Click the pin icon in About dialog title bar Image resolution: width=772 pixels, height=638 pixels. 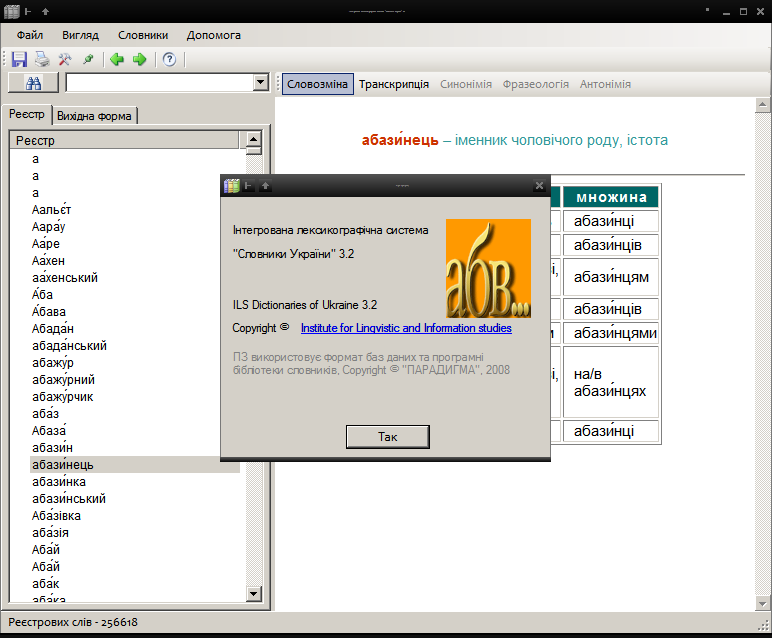tap(249, 186)
